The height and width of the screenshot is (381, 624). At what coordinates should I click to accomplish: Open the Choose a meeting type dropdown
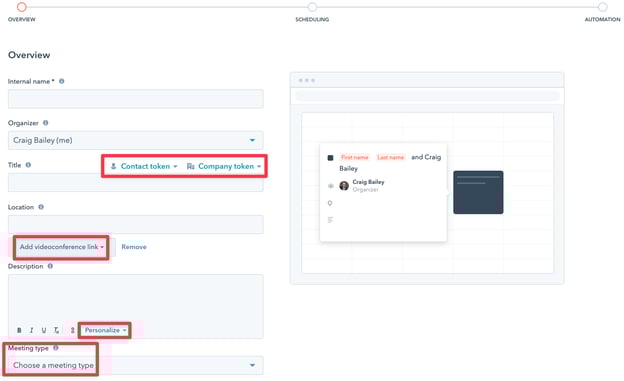(x=136, y=365)
